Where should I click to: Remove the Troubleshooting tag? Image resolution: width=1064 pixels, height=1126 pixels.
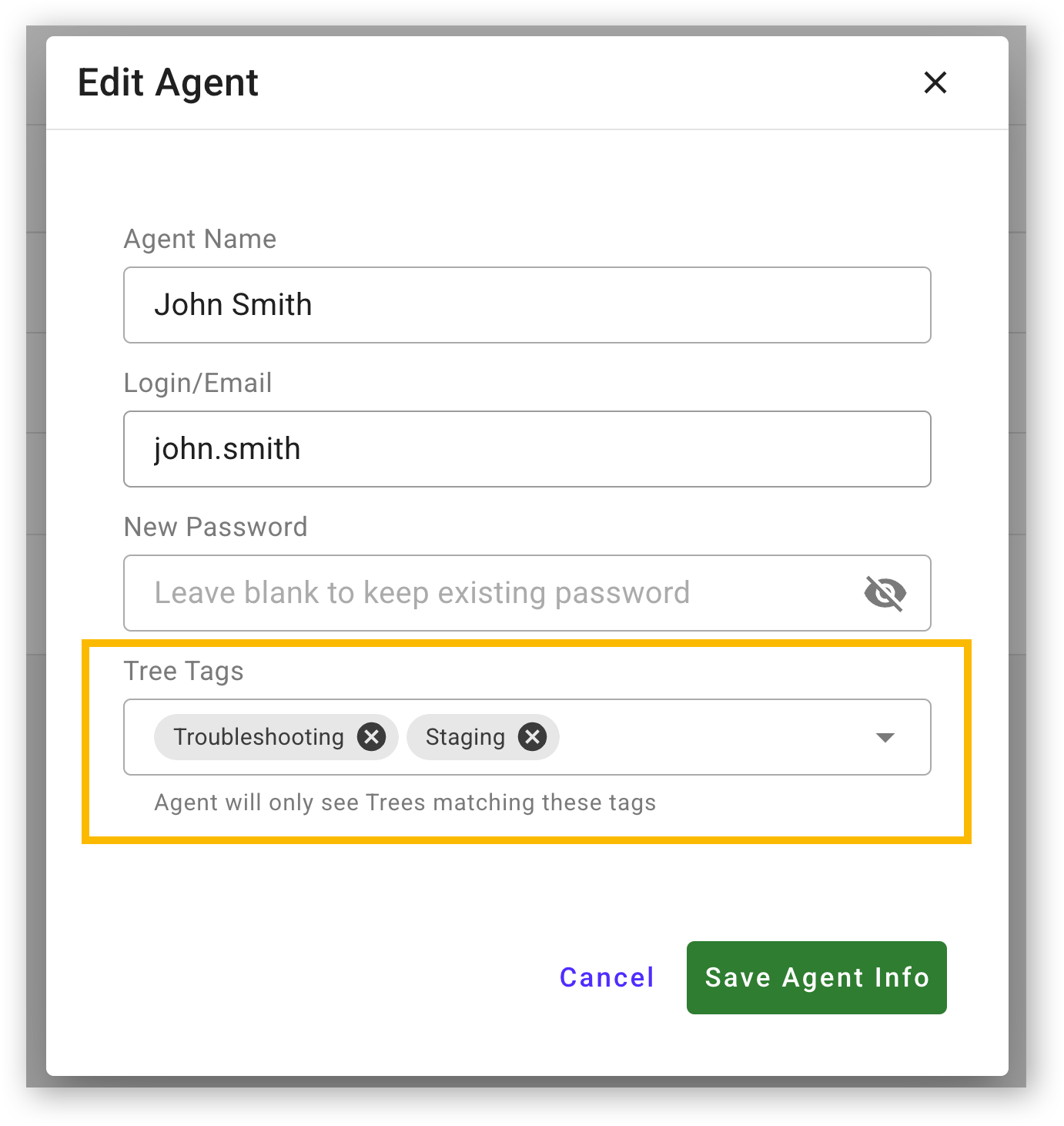pyautogui.click(x=371, y=737)
